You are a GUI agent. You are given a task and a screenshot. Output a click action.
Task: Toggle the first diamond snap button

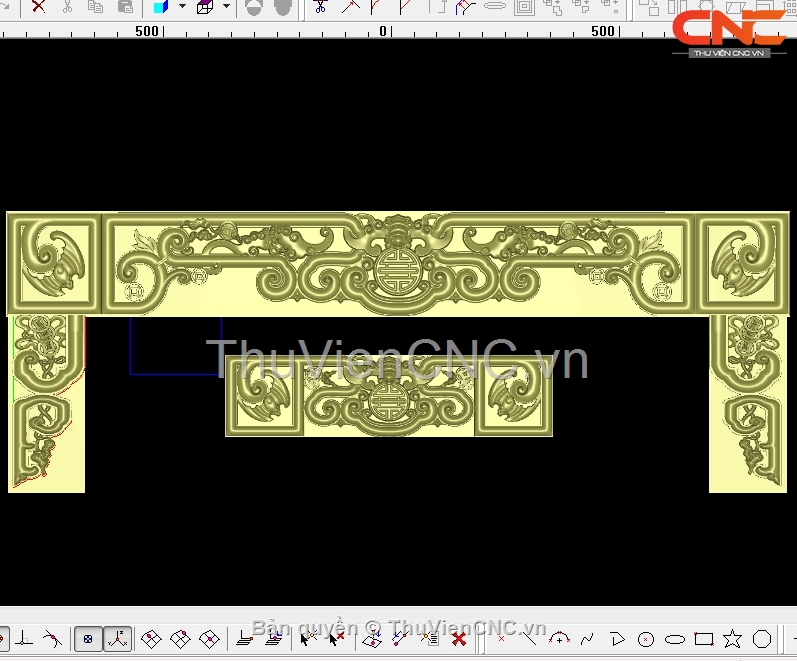click(x=151, y=638)
